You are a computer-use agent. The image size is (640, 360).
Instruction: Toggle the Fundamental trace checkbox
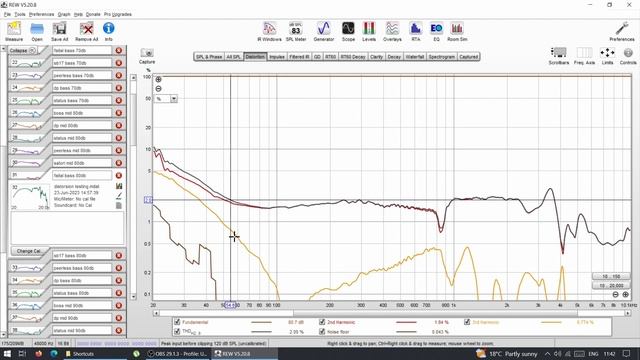click(x=177, y=322)
